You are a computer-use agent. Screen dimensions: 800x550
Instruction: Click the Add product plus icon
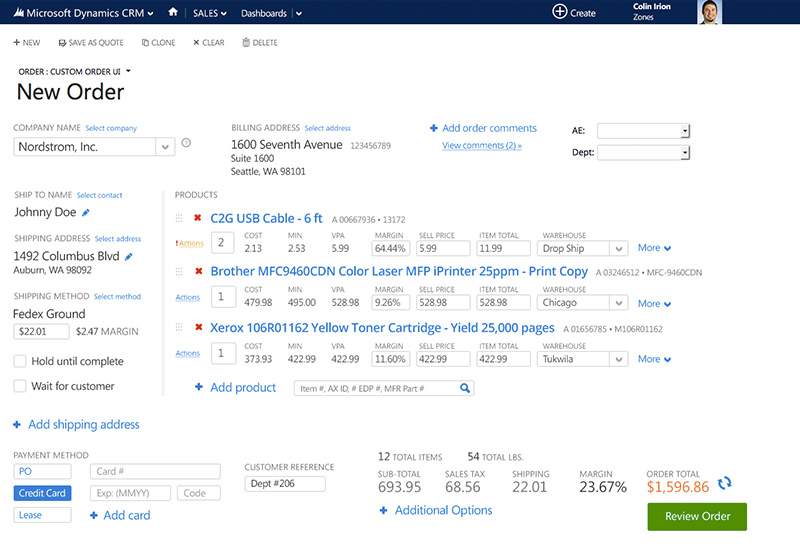tap(199, 387)
